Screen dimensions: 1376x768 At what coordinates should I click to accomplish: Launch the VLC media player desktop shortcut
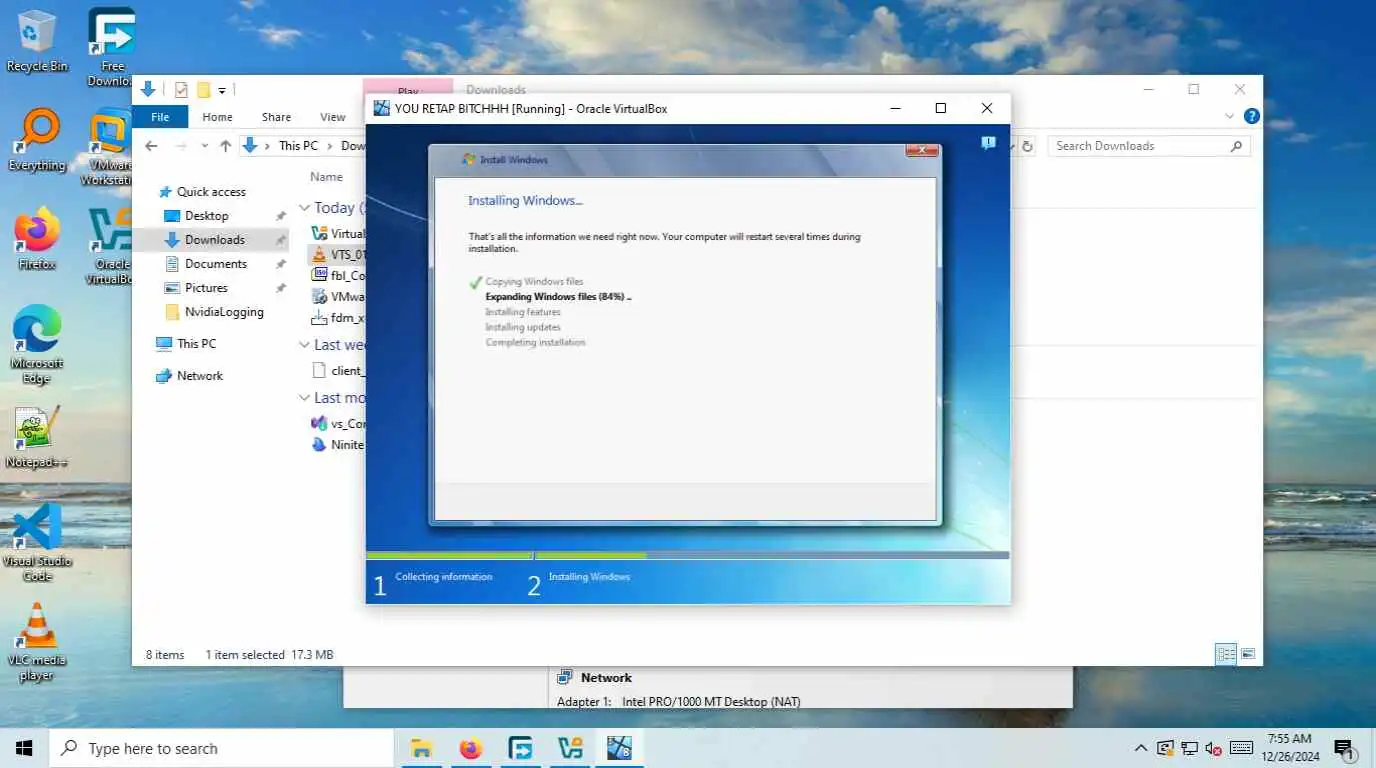click(x=37, y=641)
